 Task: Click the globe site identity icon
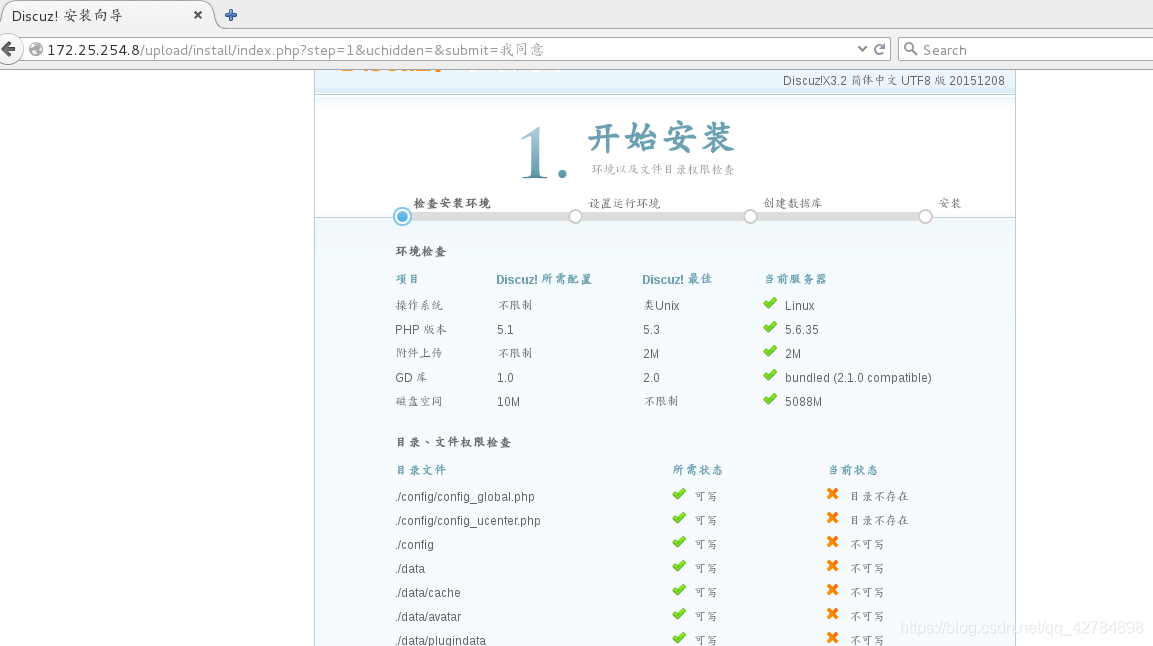pos(35,49)
